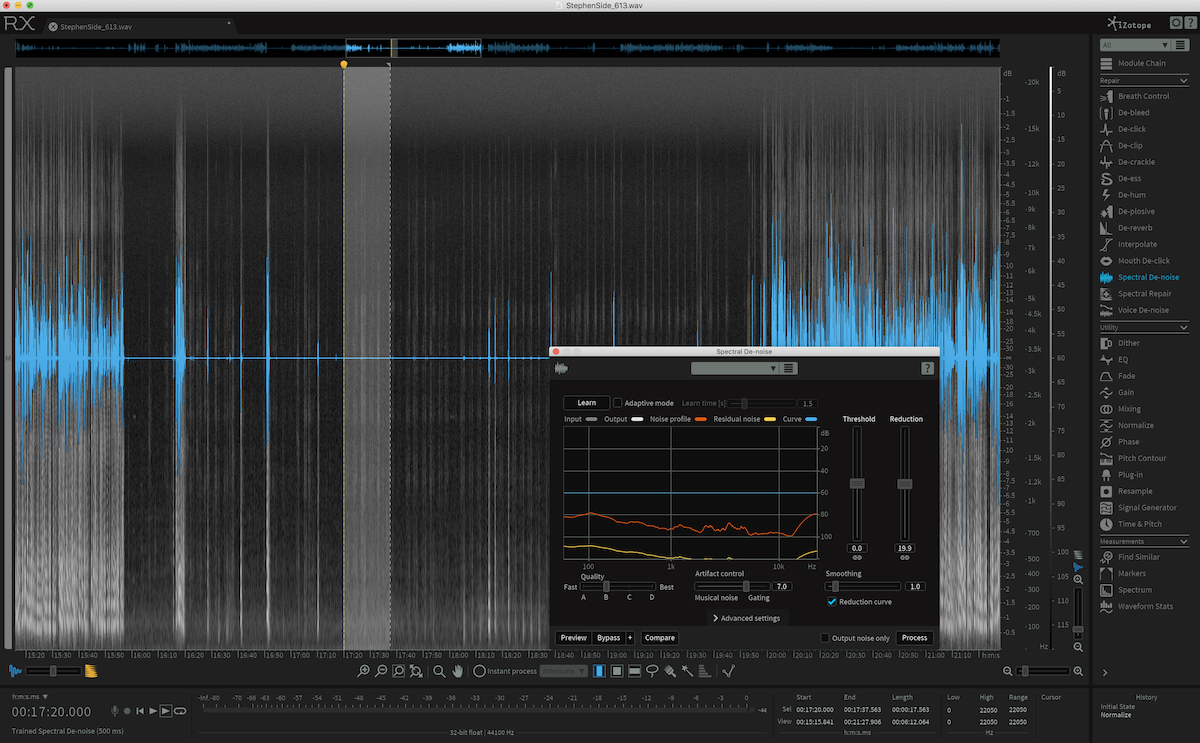Screen dimensions: 1200x743
Task: Click the Compare button
Action: point(660,638)
